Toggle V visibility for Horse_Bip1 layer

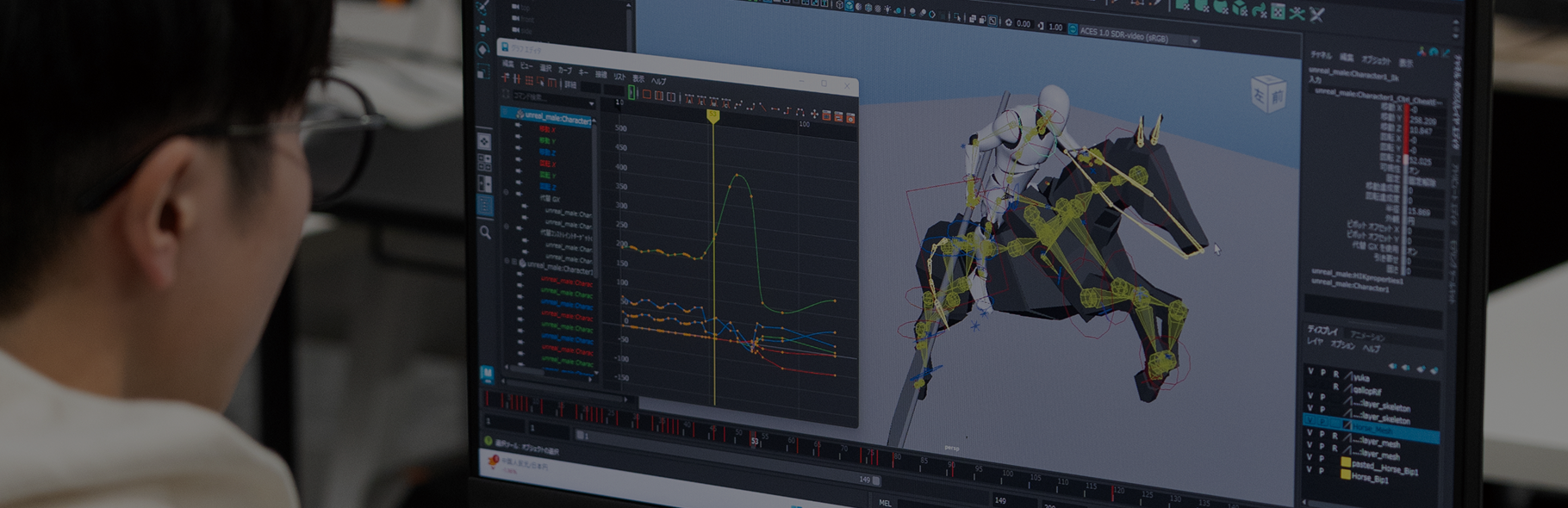point(1310,469)
